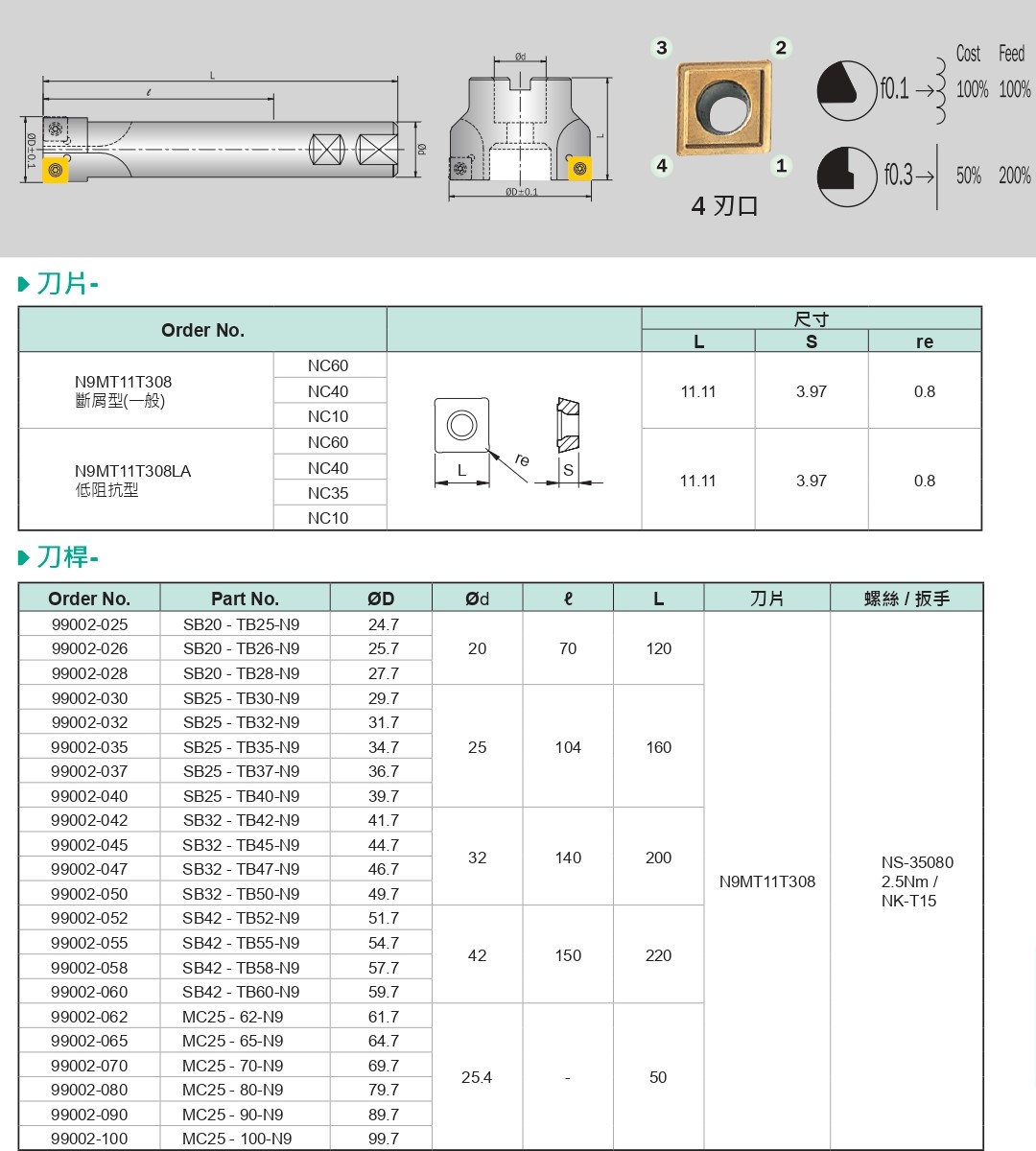Click the '50%' cost value
This screenshot has width=1036, height=1151.
[968, 176]
